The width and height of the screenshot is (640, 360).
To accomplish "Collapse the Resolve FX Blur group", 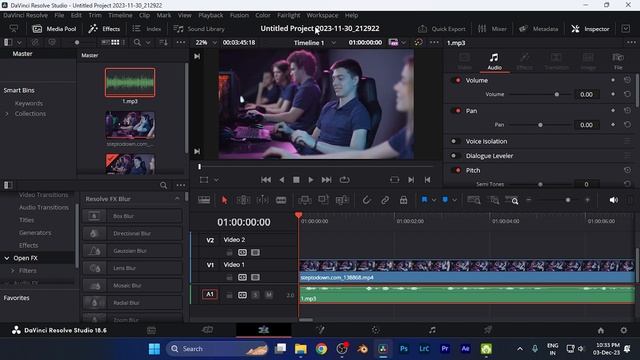I will click(x=177, y=199).
